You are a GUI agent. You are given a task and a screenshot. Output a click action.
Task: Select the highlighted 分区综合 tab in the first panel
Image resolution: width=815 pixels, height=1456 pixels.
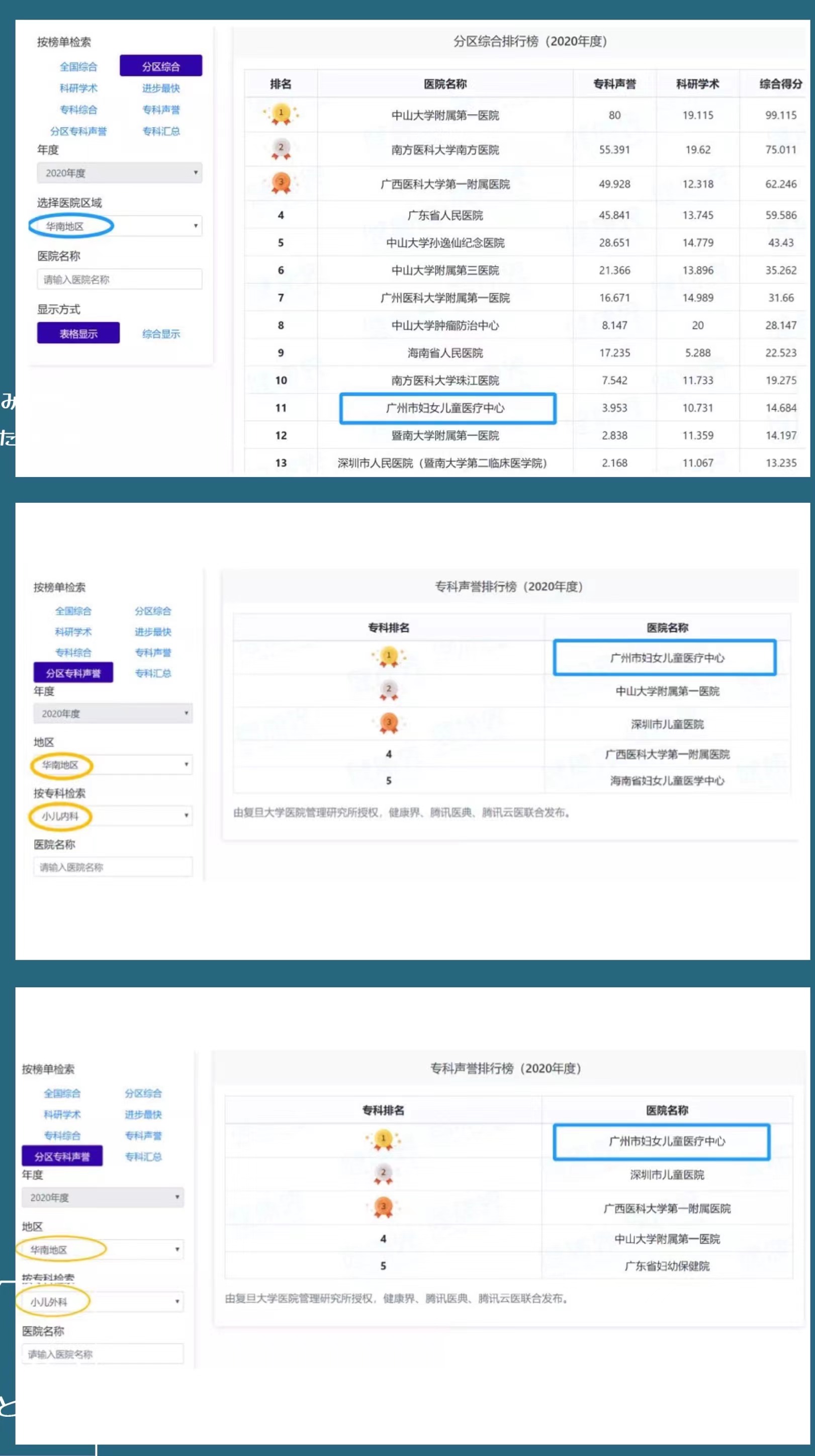161,66
